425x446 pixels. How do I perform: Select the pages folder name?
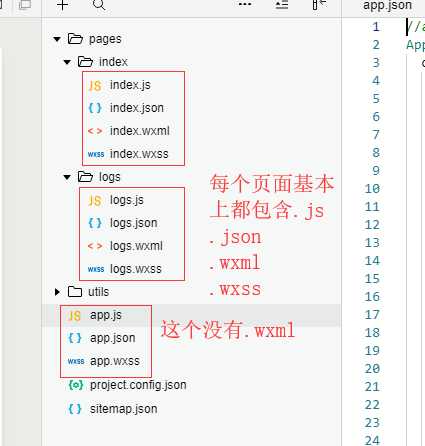tap(105, 39)
